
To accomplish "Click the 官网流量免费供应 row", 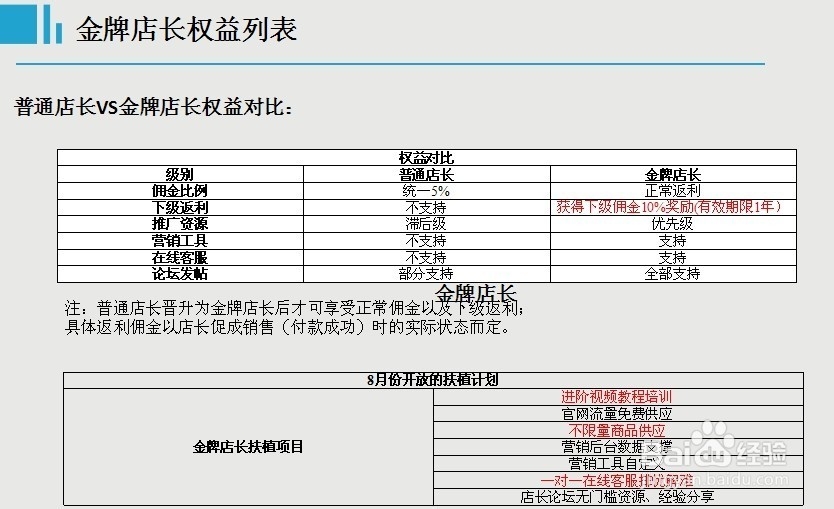I will click(618, 413).
